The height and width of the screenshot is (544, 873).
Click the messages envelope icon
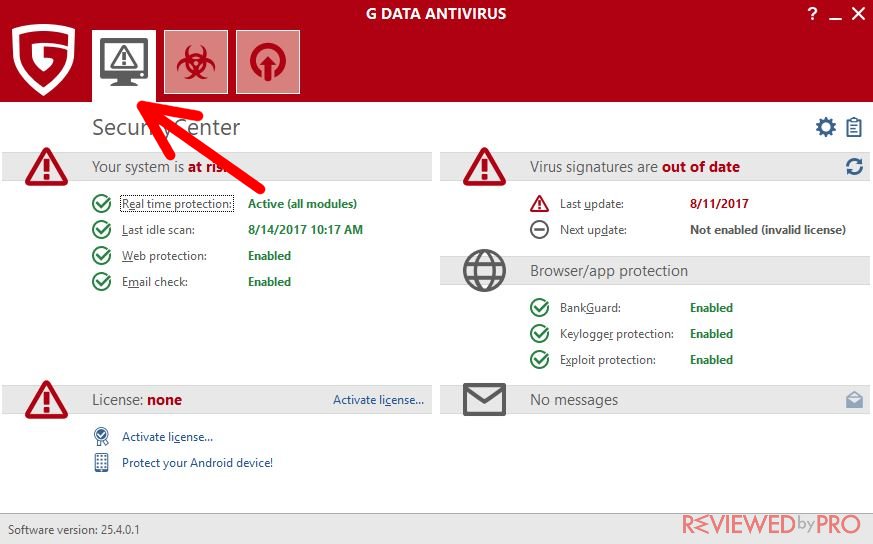point(484,399)
